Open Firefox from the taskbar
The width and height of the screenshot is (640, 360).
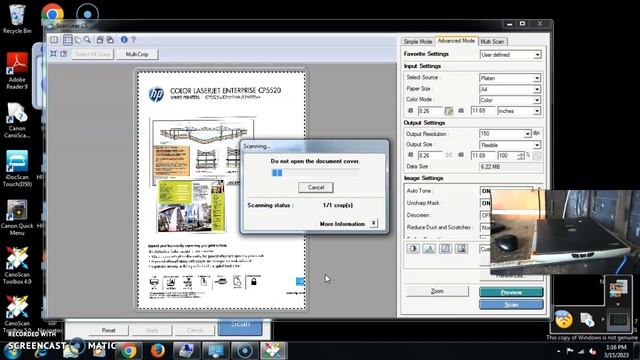point(157,351)
